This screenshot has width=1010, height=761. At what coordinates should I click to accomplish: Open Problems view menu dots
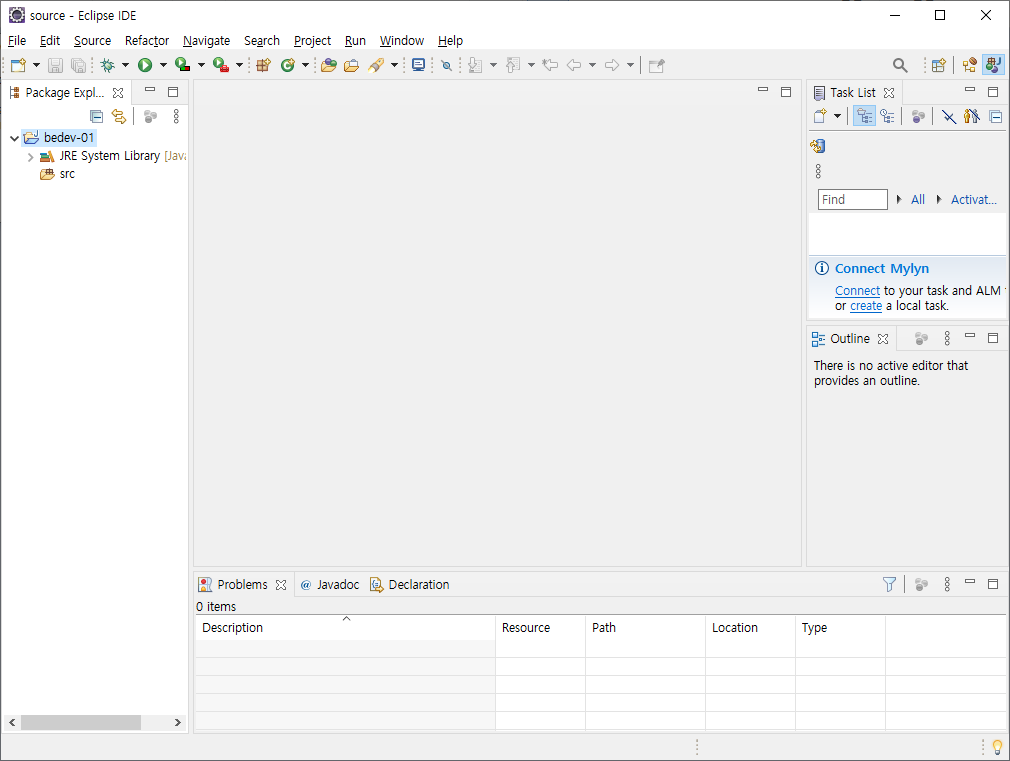[x=947, y=584]
